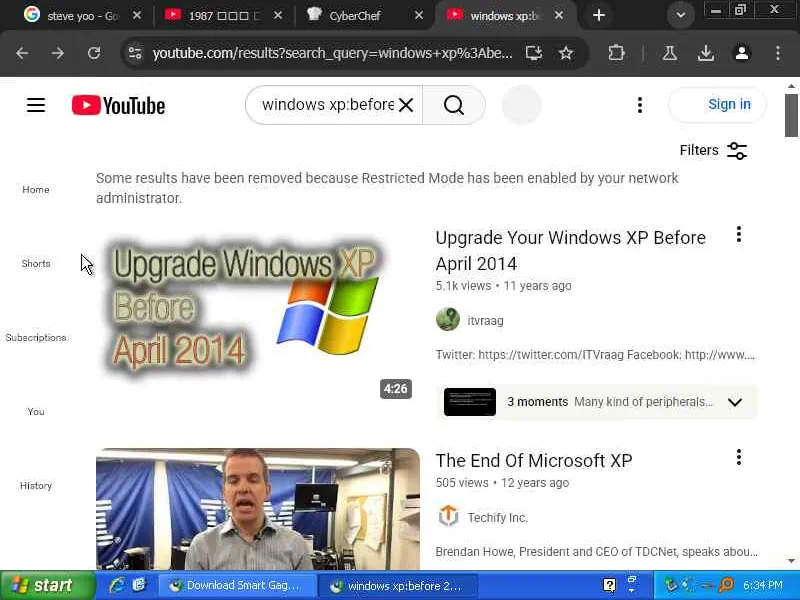Open more options for Upgrade Windows XP video

click(739, 235)
